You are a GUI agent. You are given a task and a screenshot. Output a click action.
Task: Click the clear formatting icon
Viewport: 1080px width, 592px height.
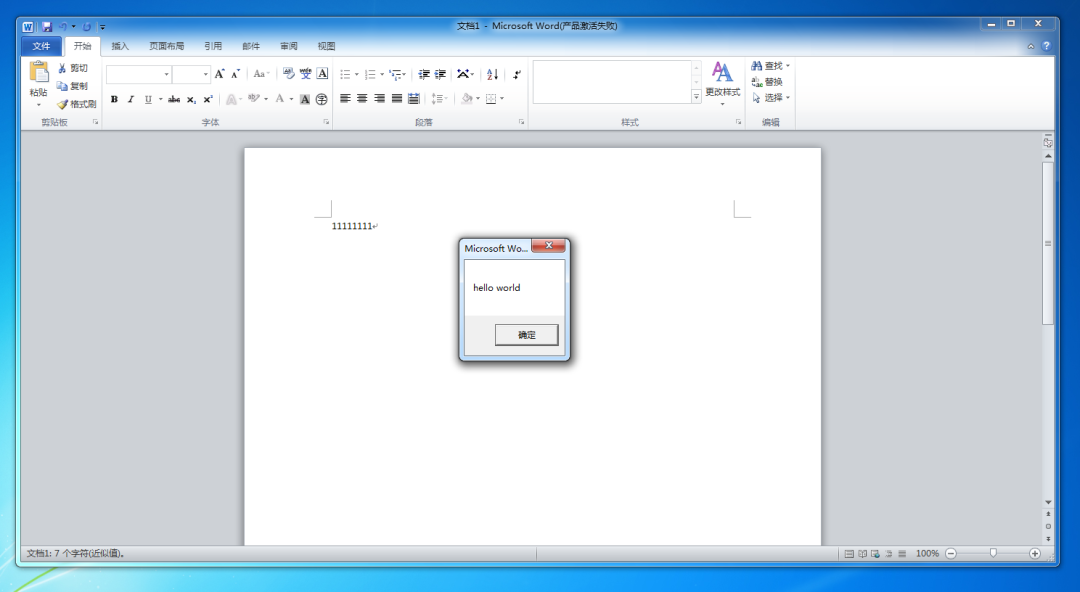click(289, 74)
